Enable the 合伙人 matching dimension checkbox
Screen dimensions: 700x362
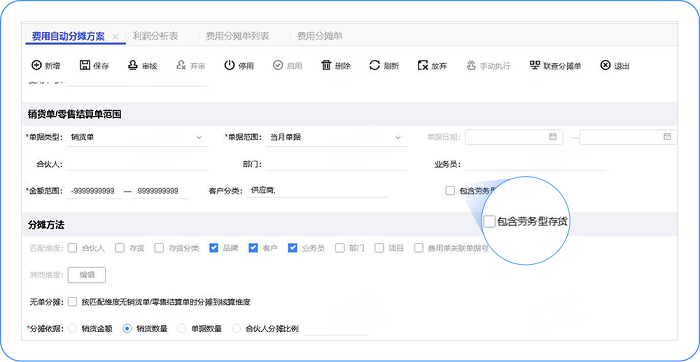[72, 248]
